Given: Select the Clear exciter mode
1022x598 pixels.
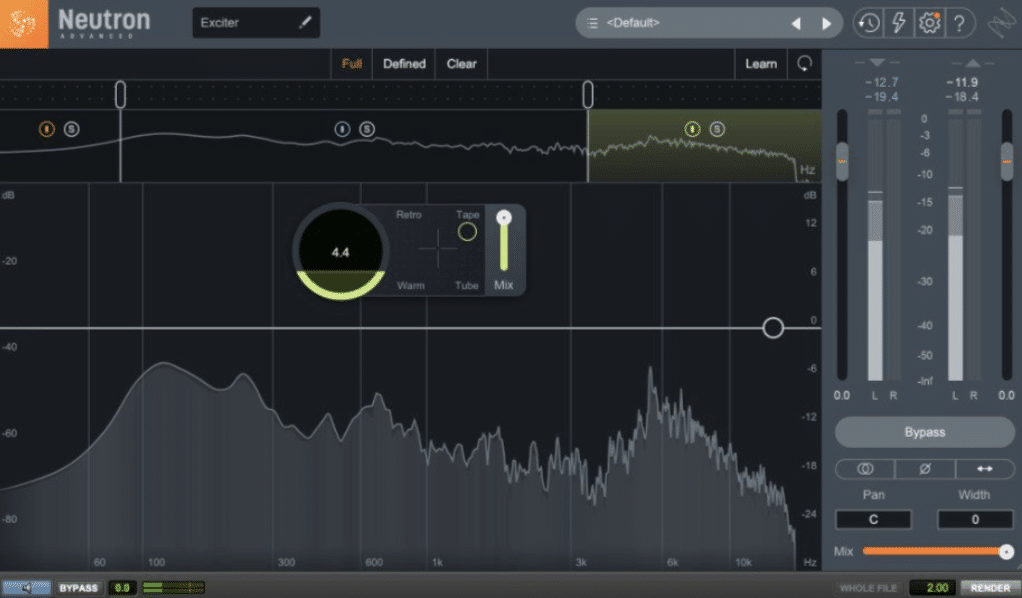Looking at the screenshot, I should tap(461, 64).
